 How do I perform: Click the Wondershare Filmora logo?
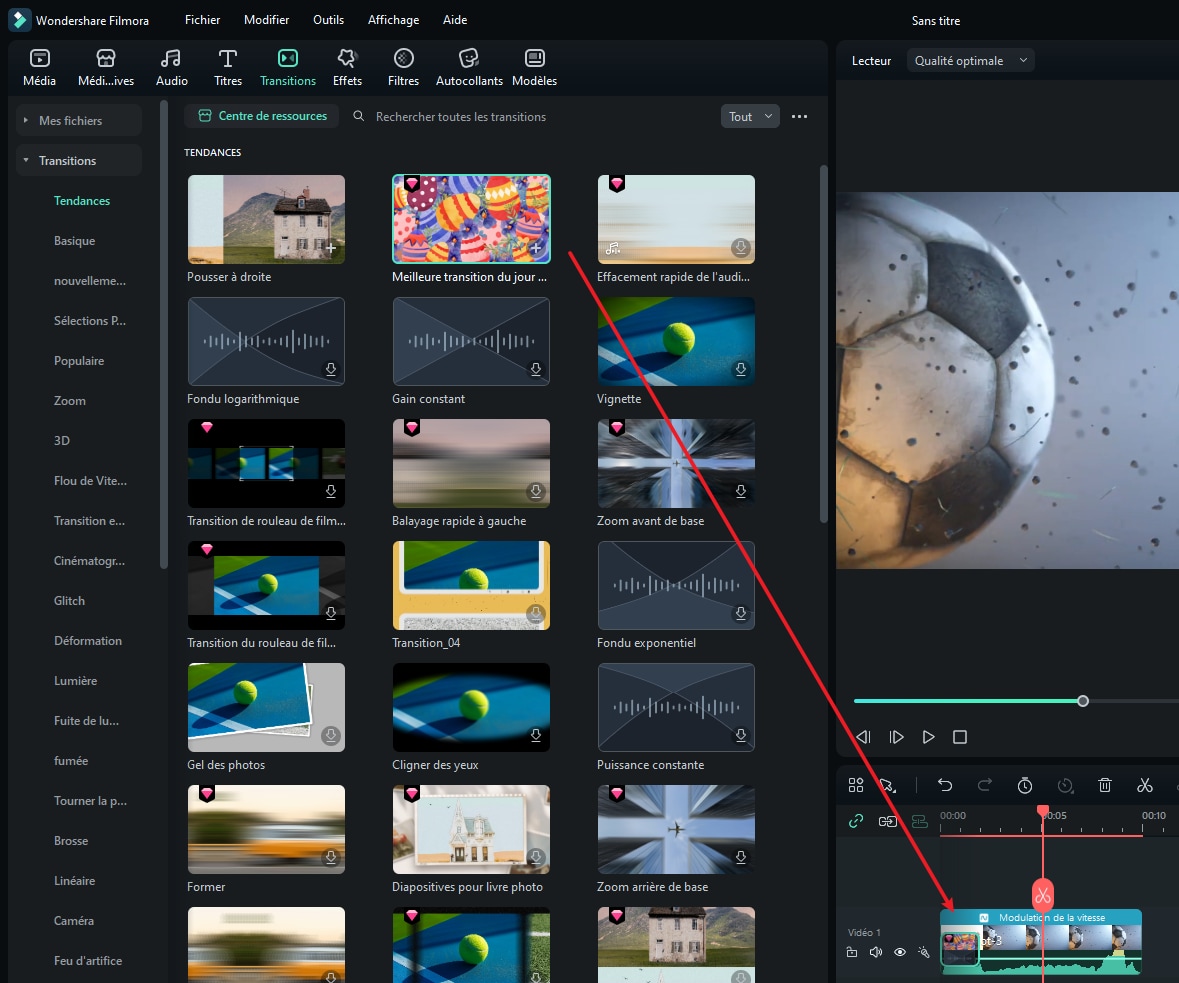click(x=20, y=20)
